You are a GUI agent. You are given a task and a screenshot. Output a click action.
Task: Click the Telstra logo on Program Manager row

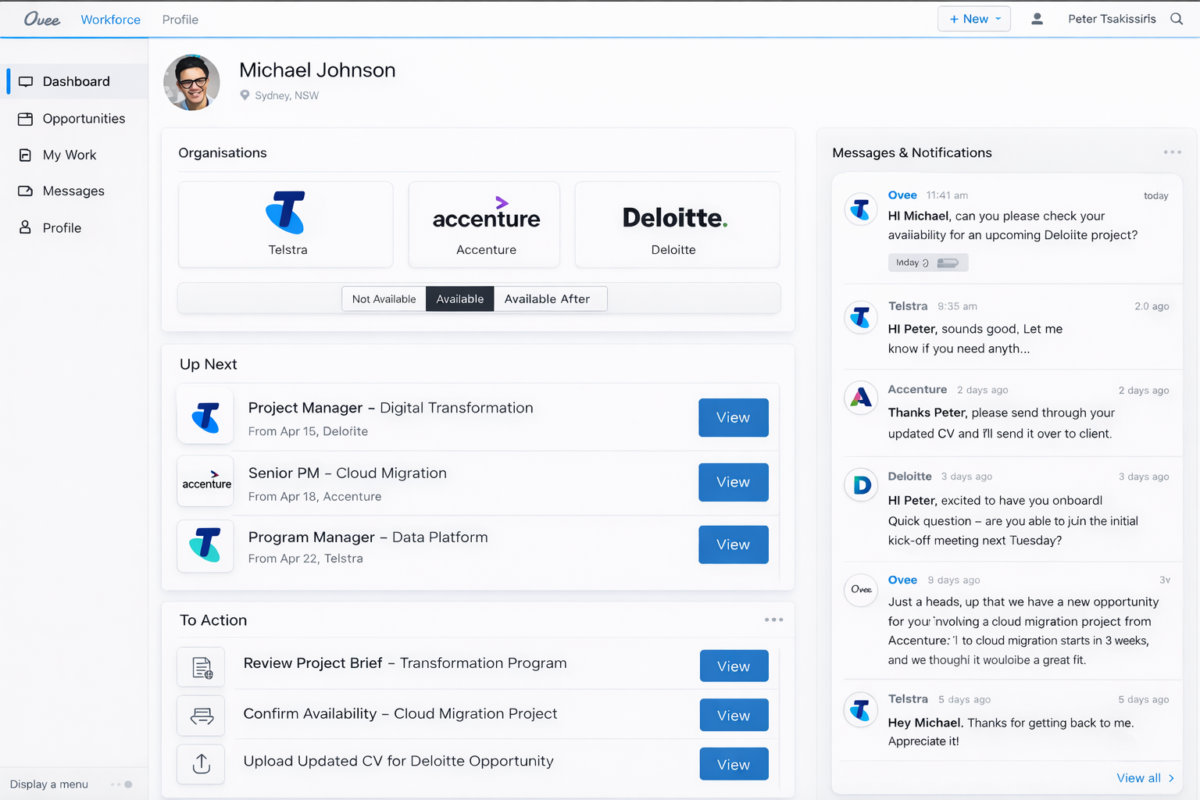click(205, 545)
